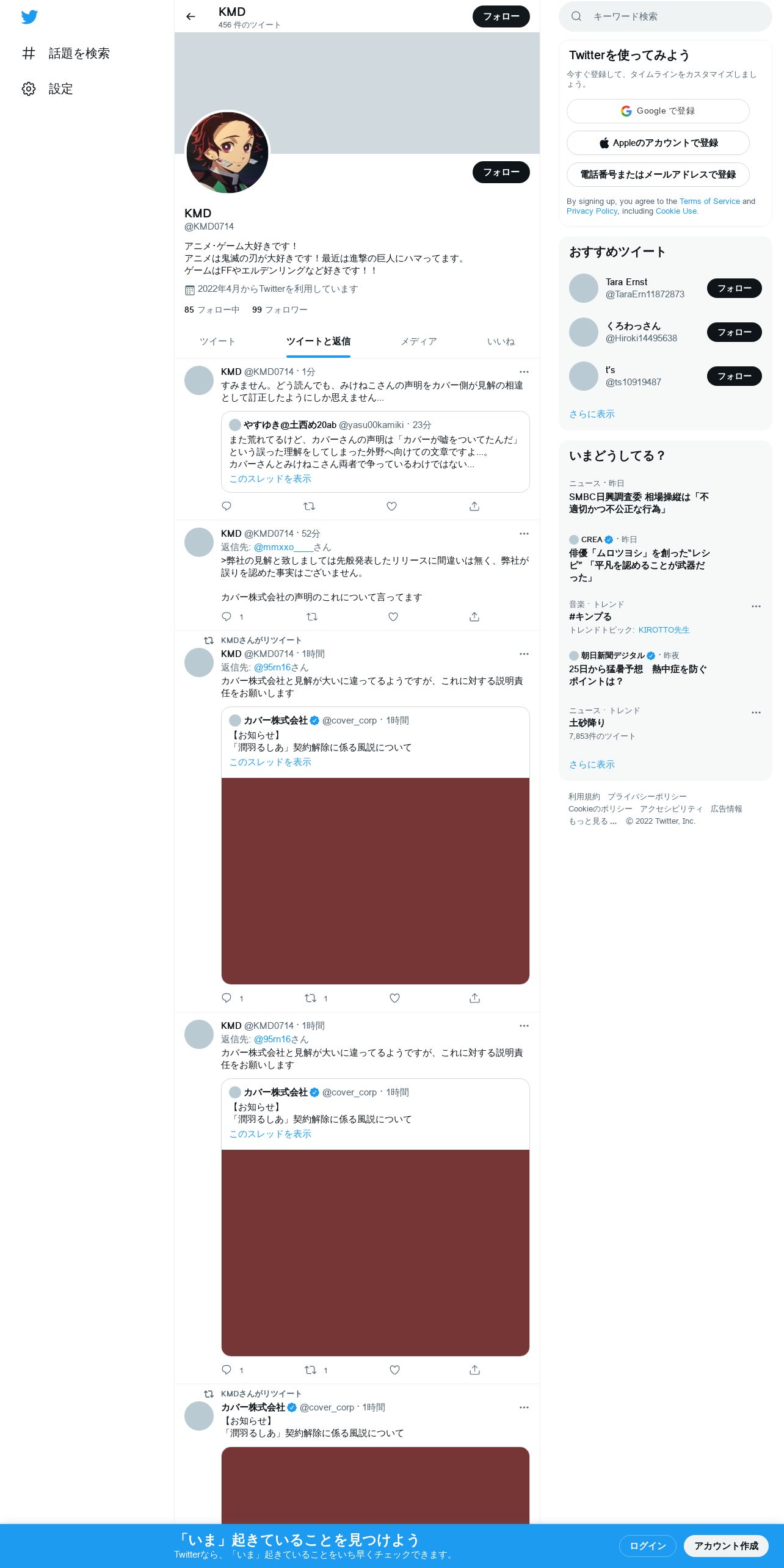The width and height of the screenshot is (784, 1568).
Task: Like the 52分 reply tweet
Action: pos(393,617)
